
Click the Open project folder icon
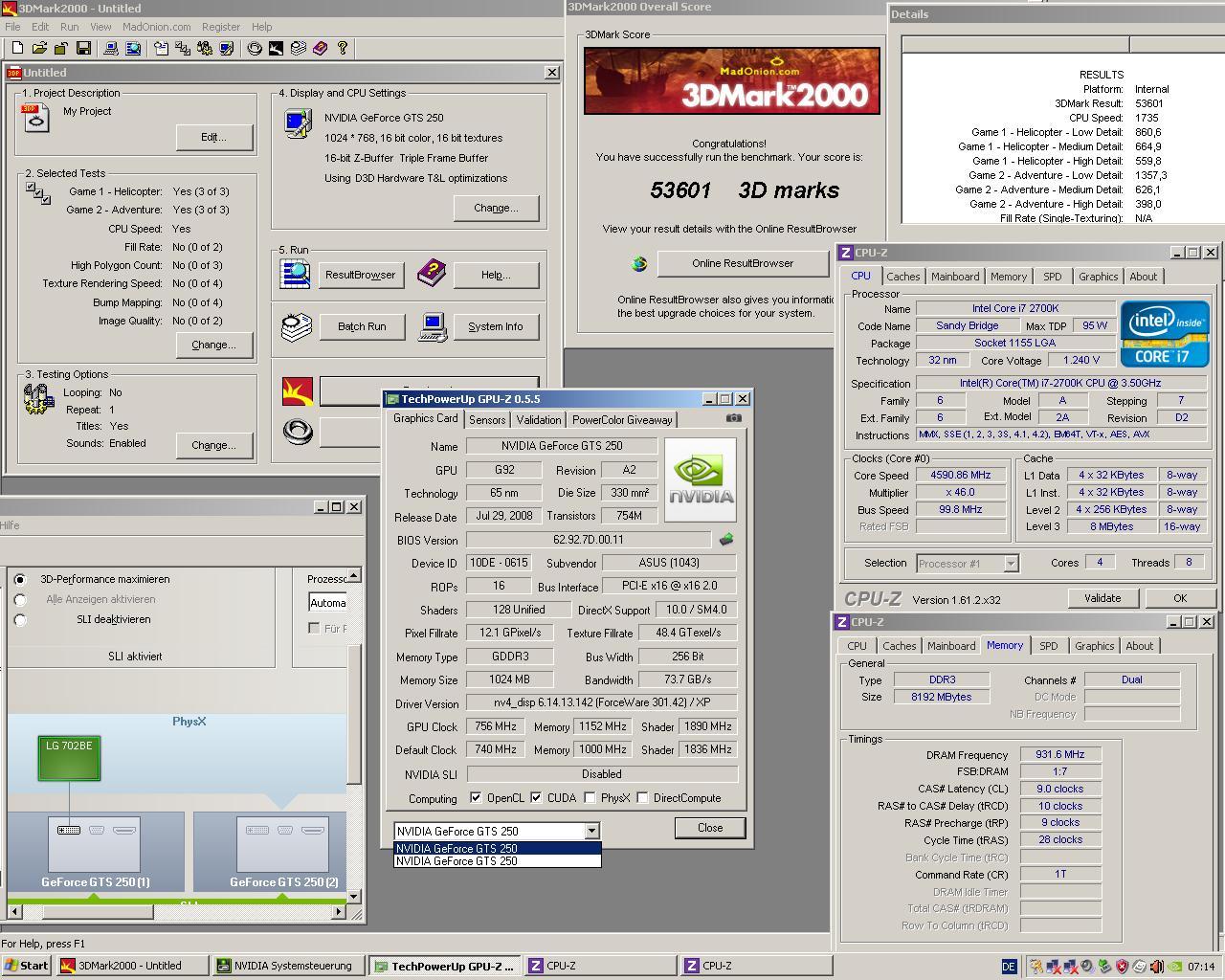(39, 48)
